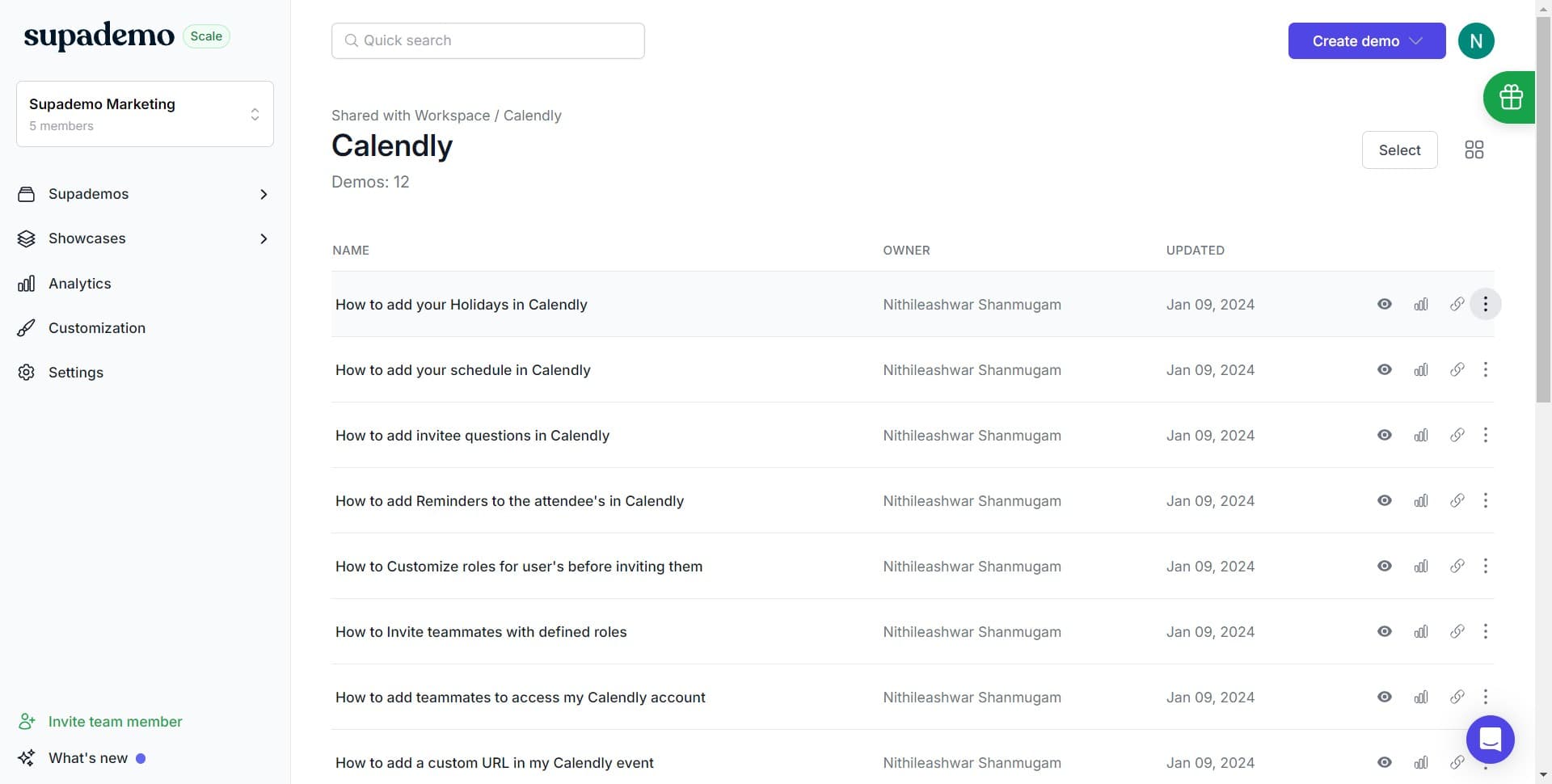The image size is (1552, 784).
Task: Expand the Supademos sidebar section
Action: pyautogui.click(x=264, y=194)
